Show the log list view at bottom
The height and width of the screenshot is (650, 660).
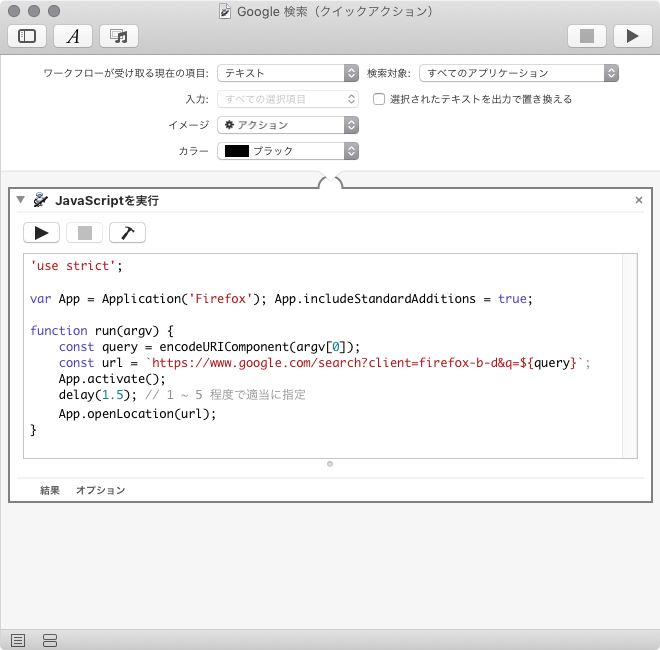click(18, 640)
